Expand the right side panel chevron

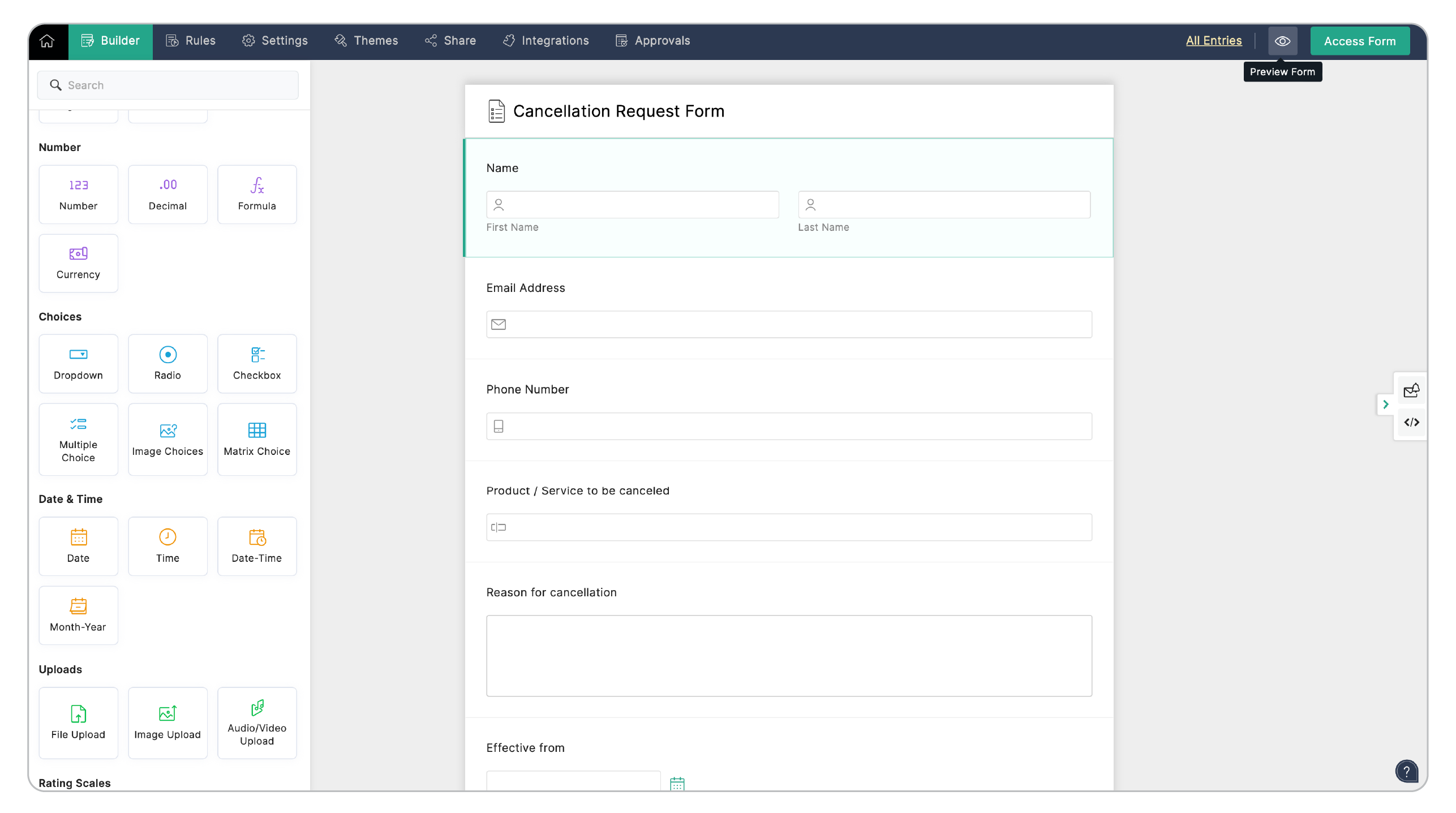point(1386,404)
